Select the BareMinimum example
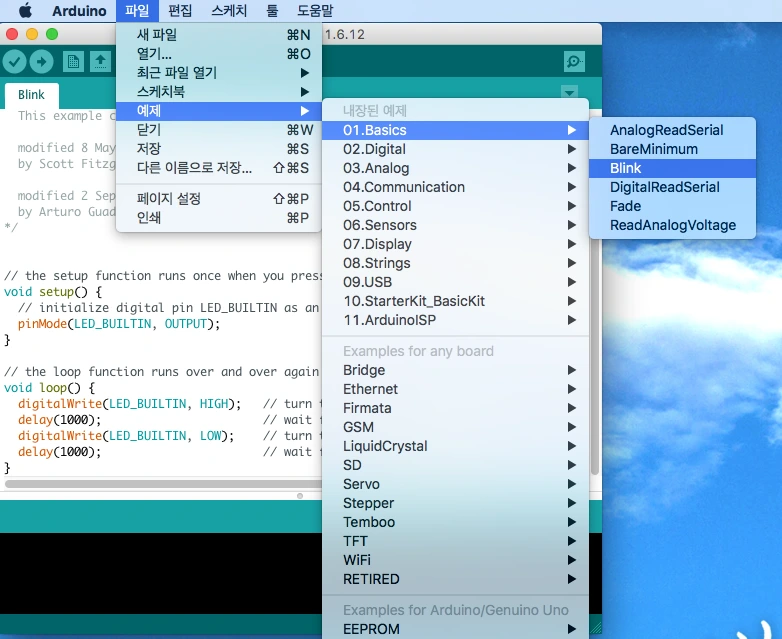This screenshot has height=639, width=782. 672,149
